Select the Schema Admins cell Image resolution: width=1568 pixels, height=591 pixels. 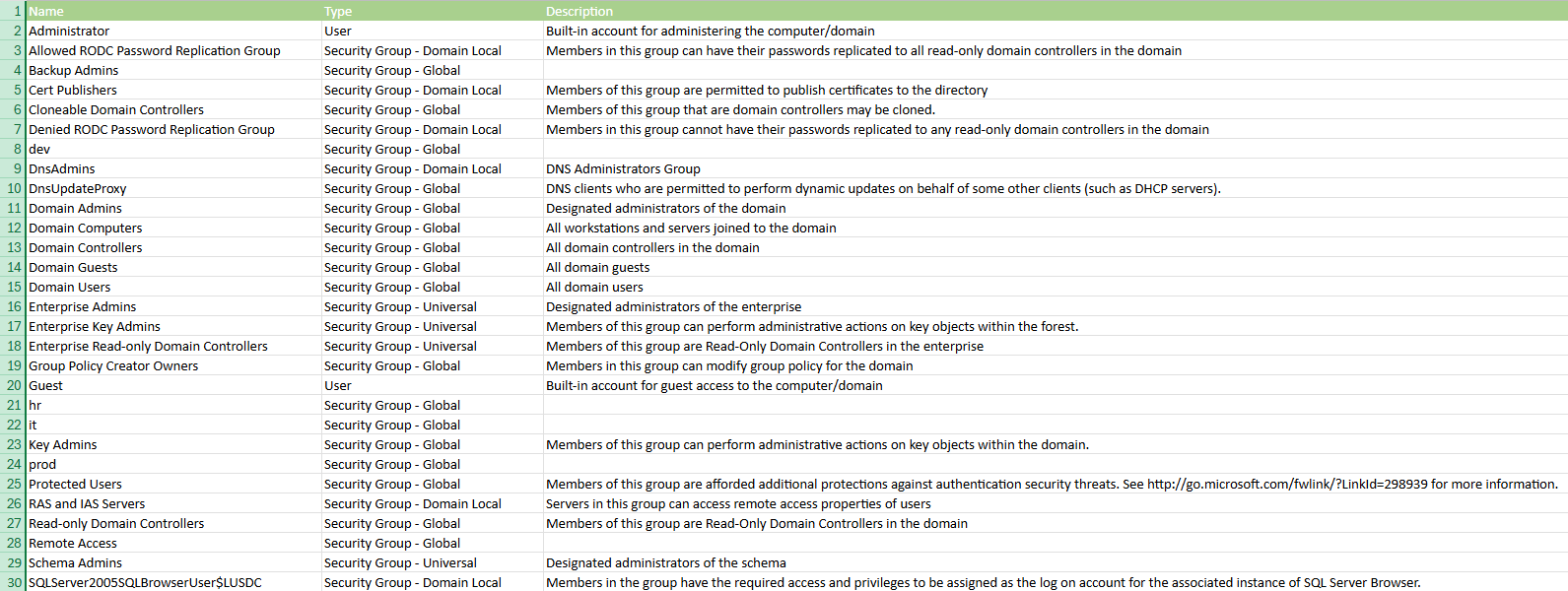pos(173,562)
